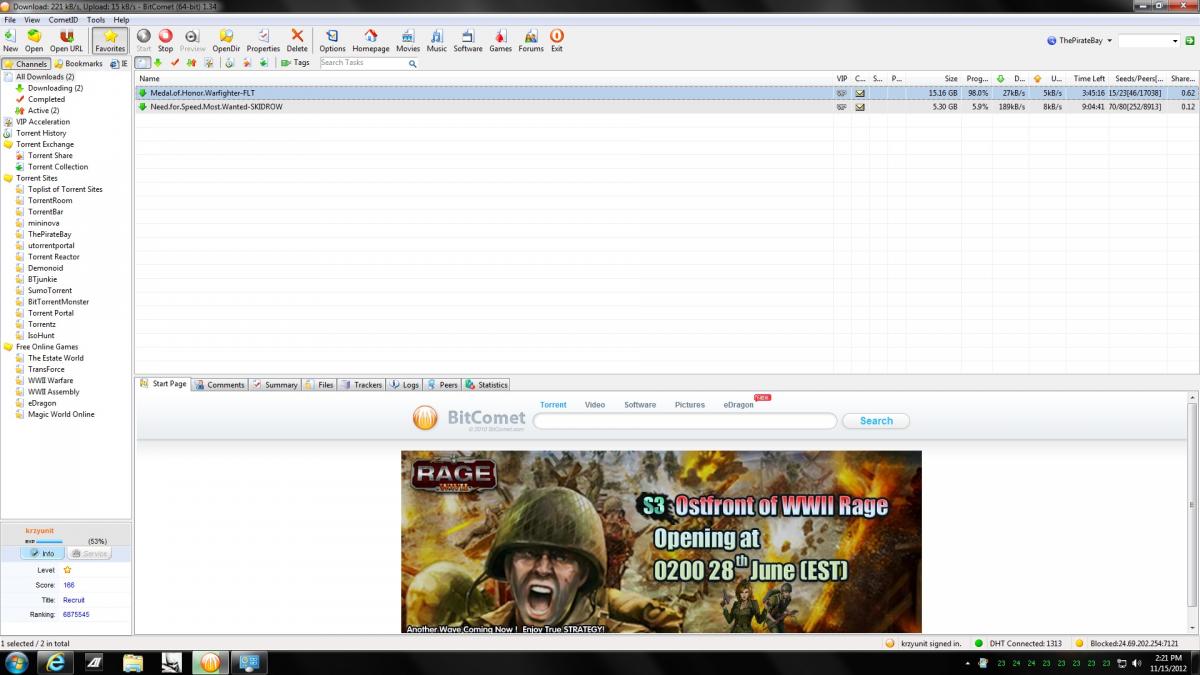Open Internet Explorer from the taskbar
Image resolution: width=1200 pixels, height=675 pixels.
53,662
